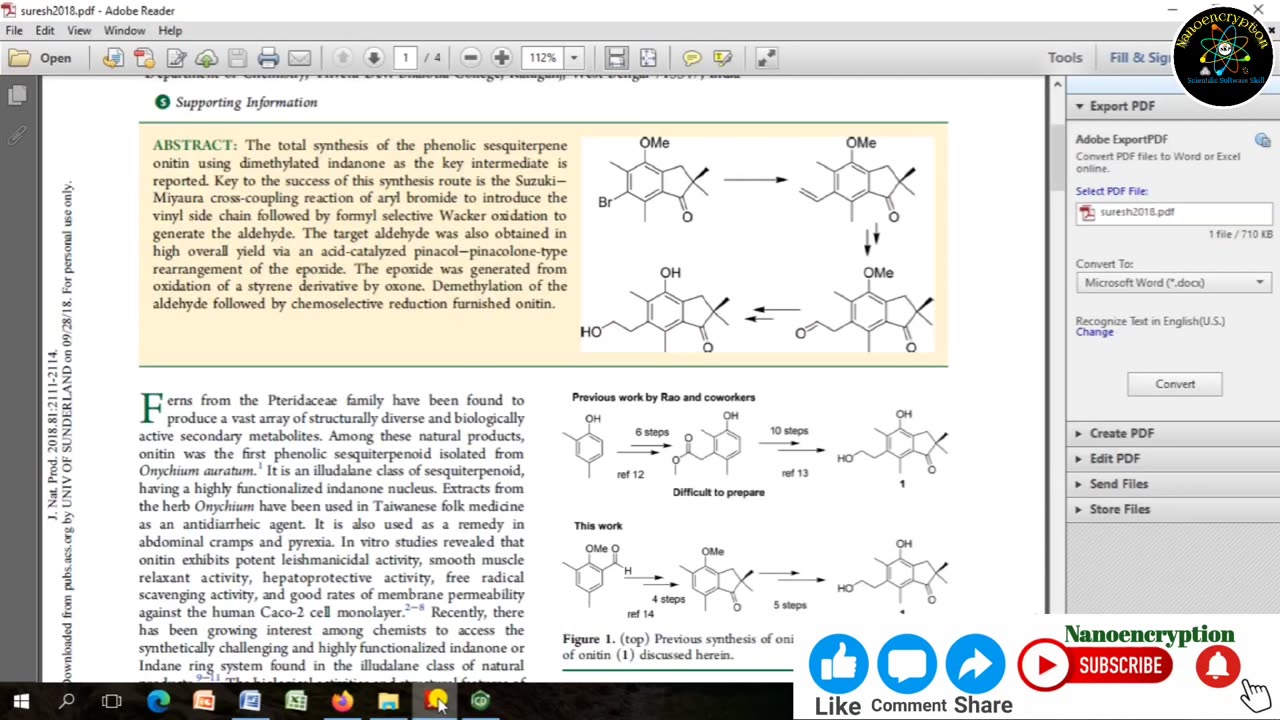The image size is (1280, 720).
Task: Click the Share arrow button
Action: click(x=976, y=665)
